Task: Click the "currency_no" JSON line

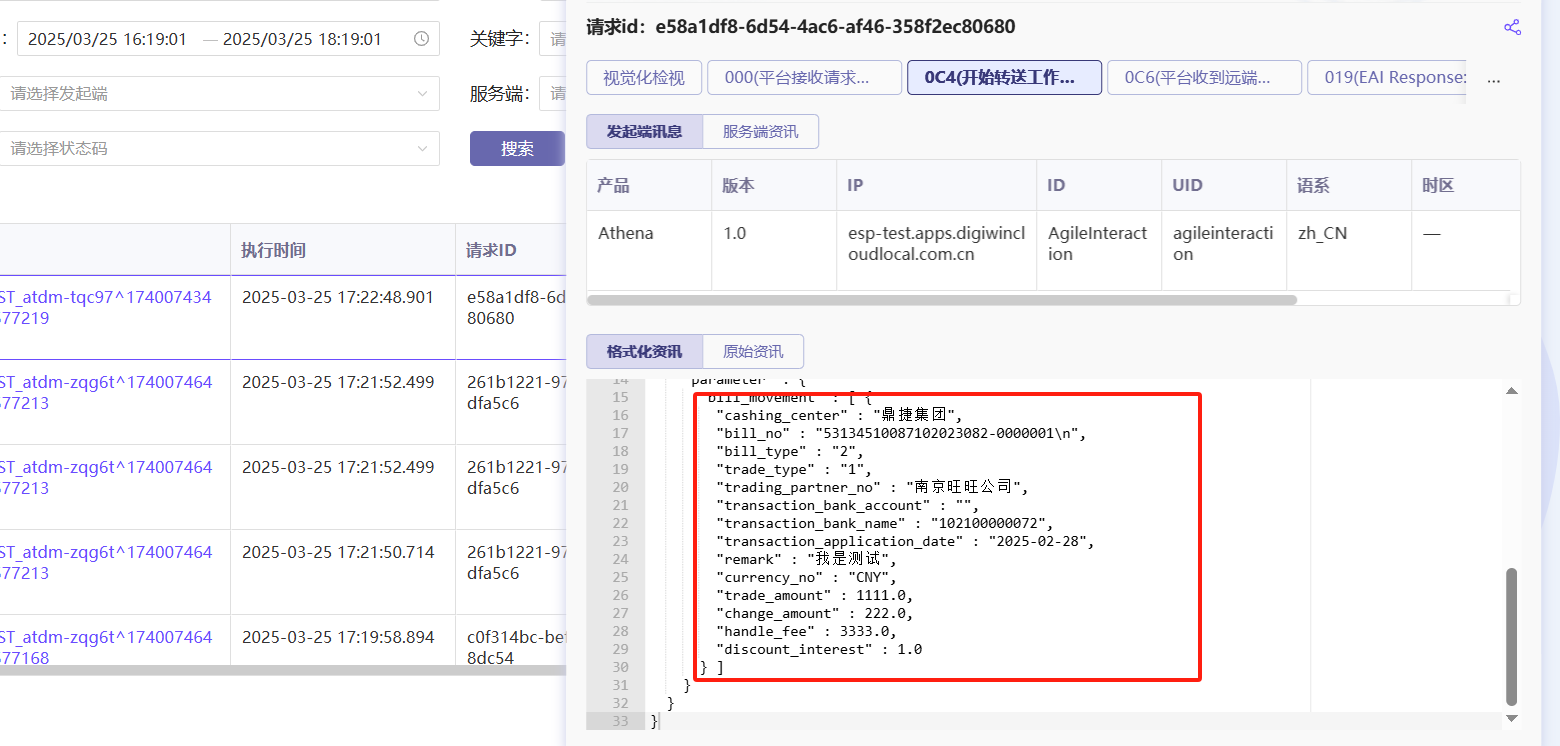Action: [806, 577]
